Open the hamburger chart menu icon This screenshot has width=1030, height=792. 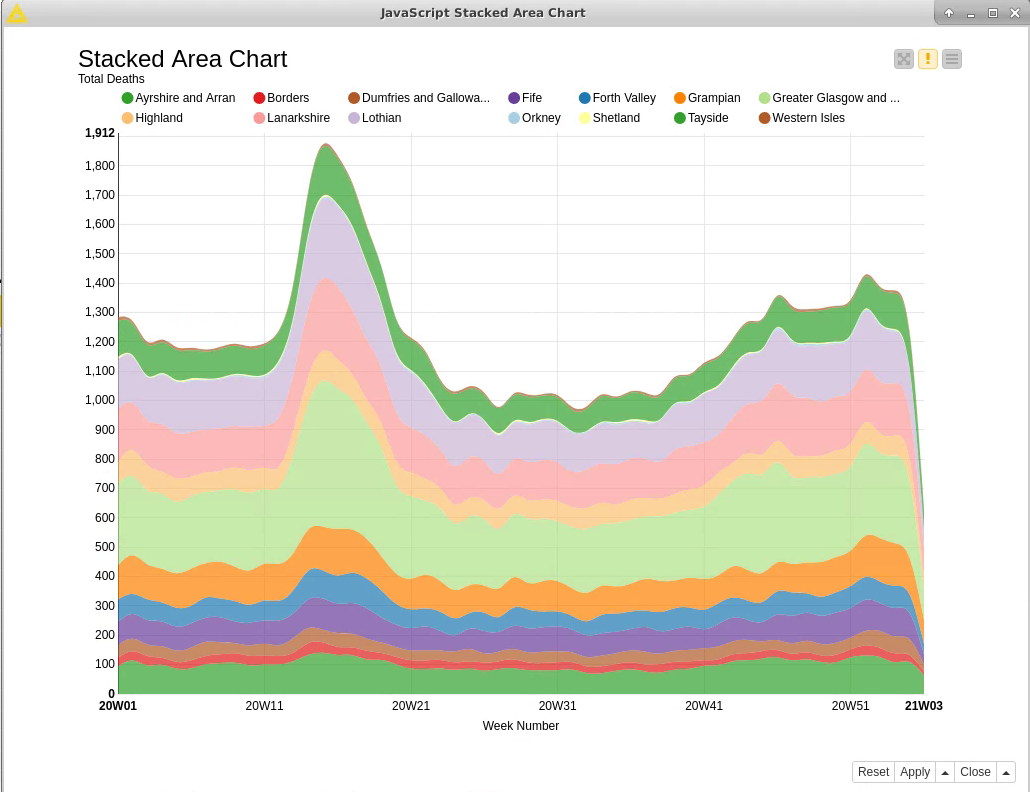pyautogui.click(x=951, y=59)
